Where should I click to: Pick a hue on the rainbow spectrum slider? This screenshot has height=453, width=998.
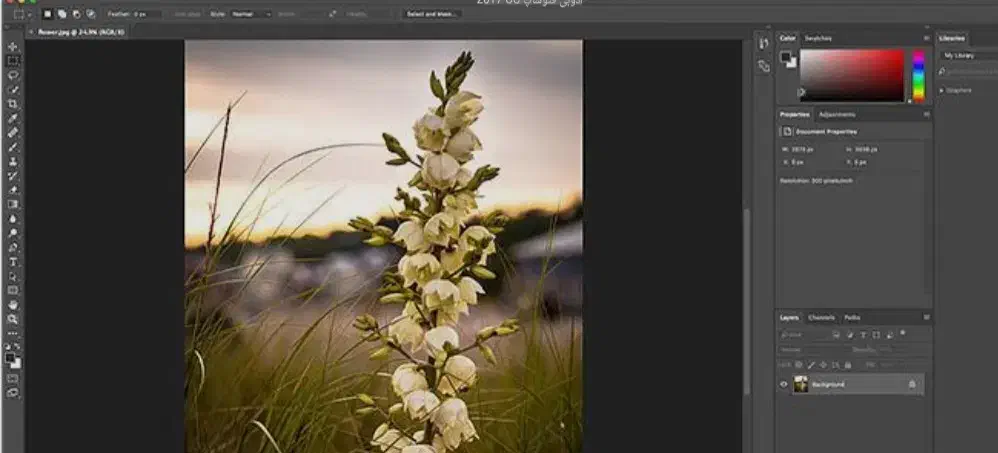click(918, 76)
